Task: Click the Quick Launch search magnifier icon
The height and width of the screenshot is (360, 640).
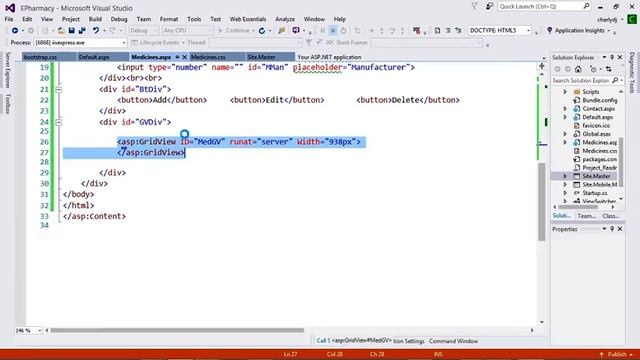Action: (586, 6)
